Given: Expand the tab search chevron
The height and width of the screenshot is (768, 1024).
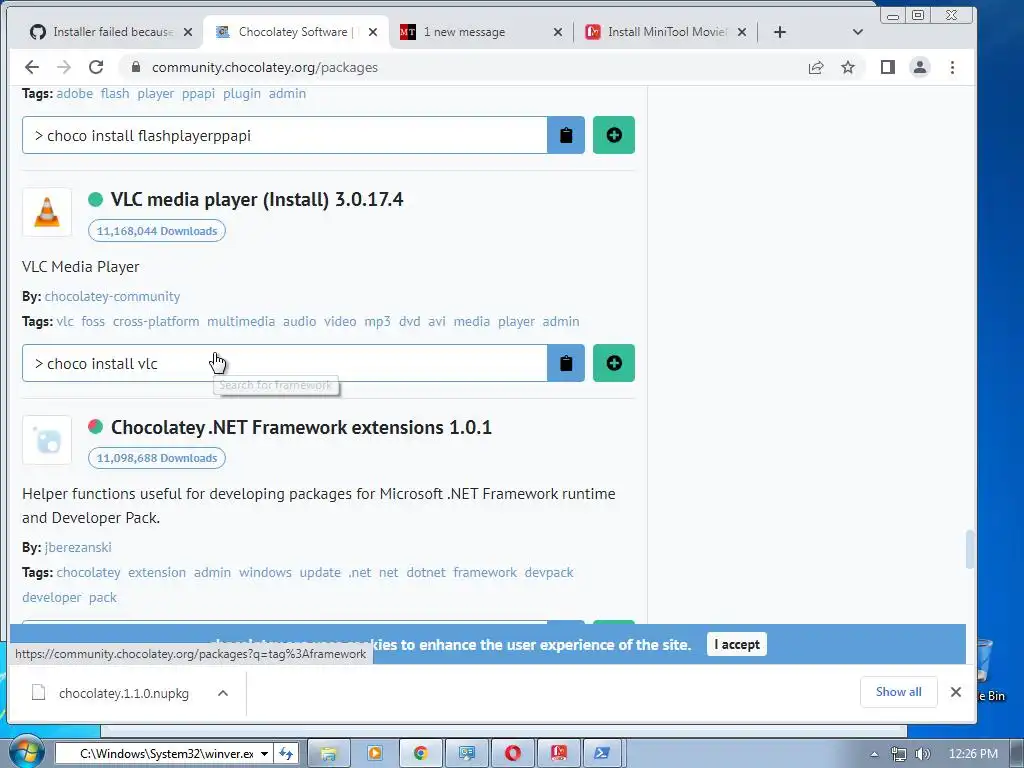Looking at the screenshot, I should pyautogui.click(x=857, y=32).
